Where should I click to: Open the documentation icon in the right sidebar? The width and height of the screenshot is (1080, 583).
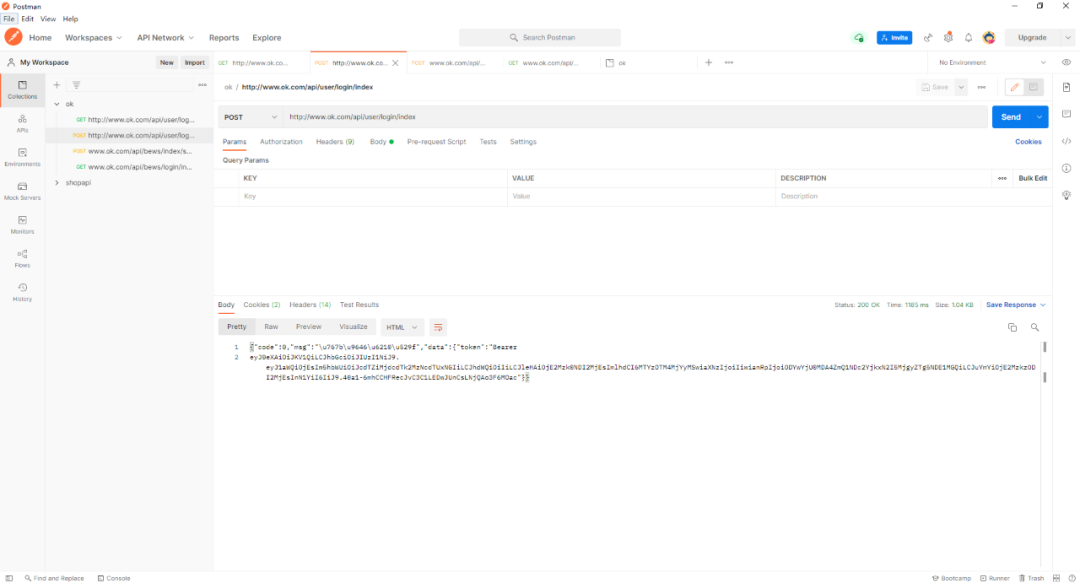1066,88
